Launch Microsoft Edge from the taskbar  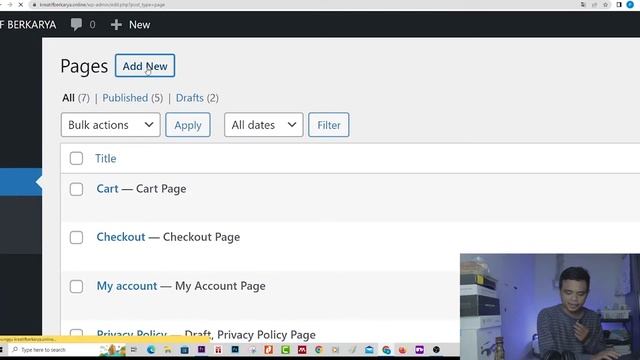(151, 350)
